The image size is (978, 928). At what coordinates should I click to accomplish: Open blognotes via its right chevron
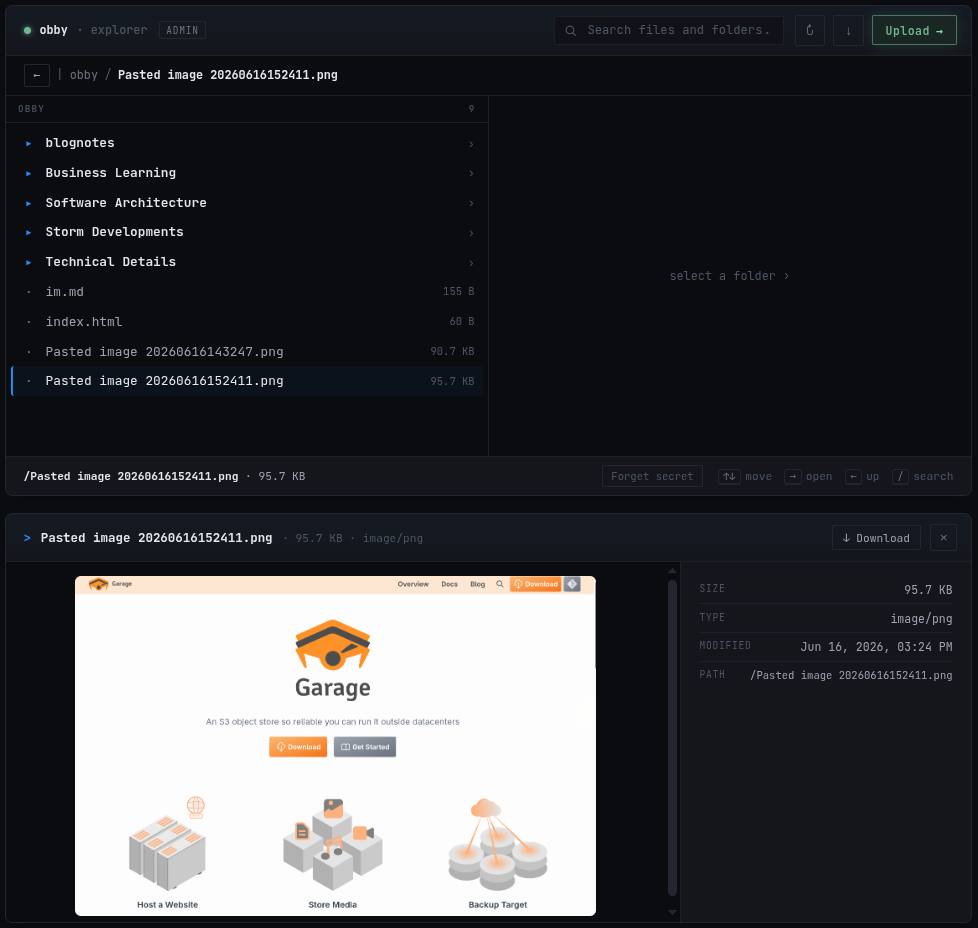471,144
